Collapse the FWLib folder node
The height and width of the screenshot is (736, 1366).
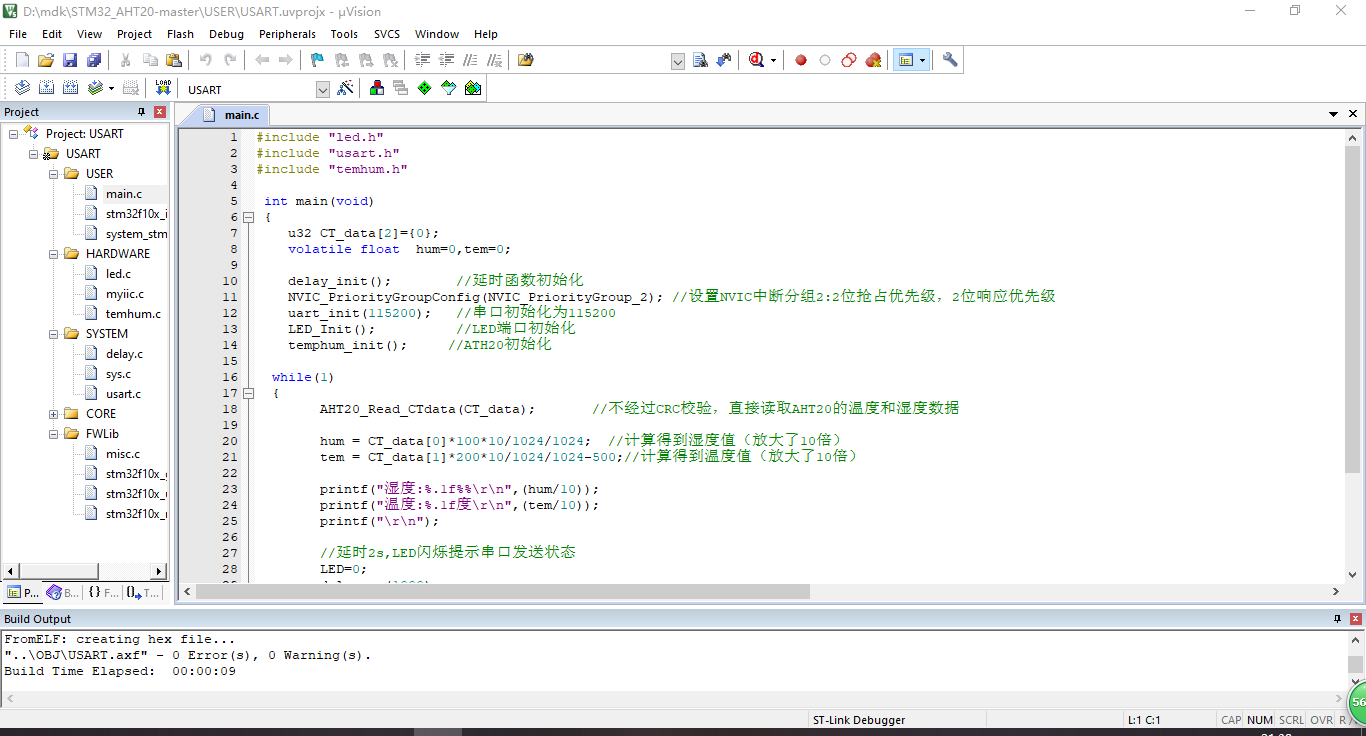tap(53, 434)
